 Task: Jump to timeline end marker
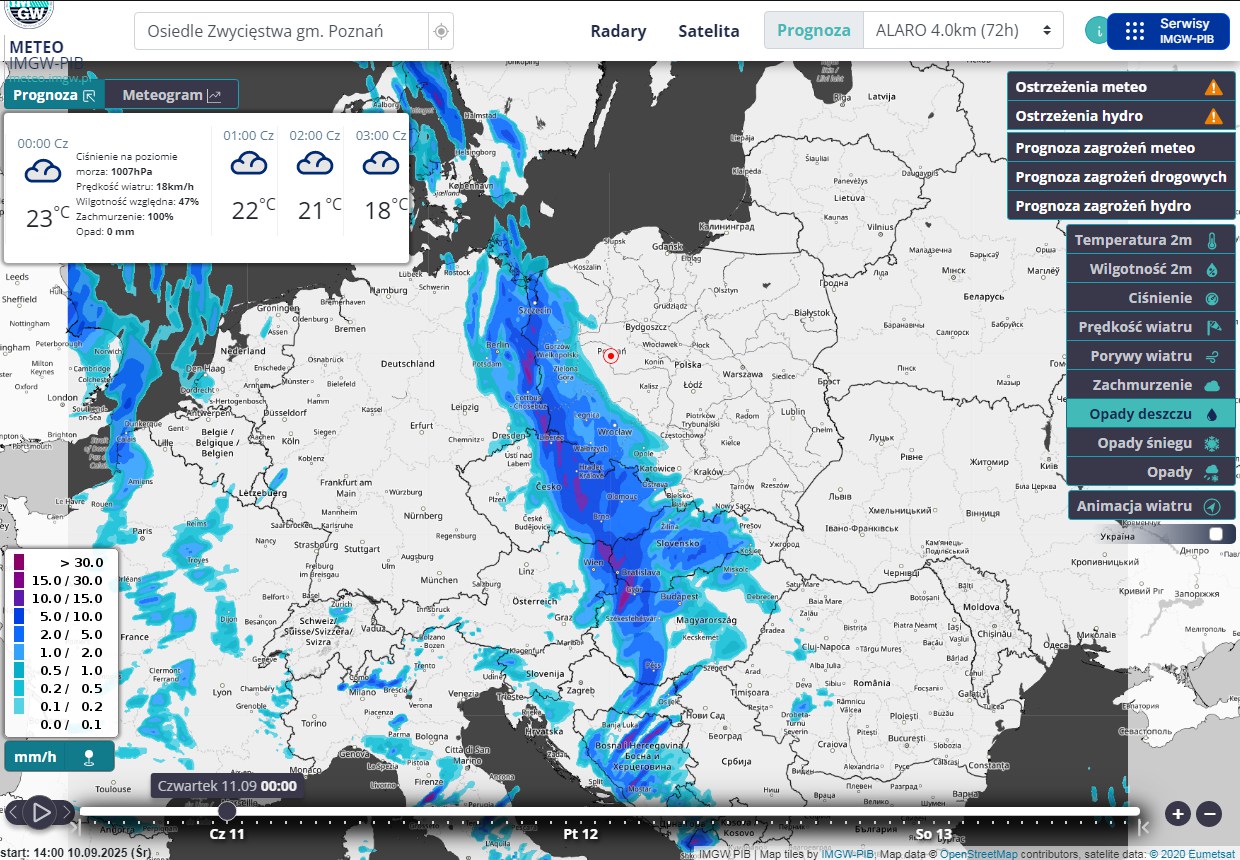(1145, 826)
